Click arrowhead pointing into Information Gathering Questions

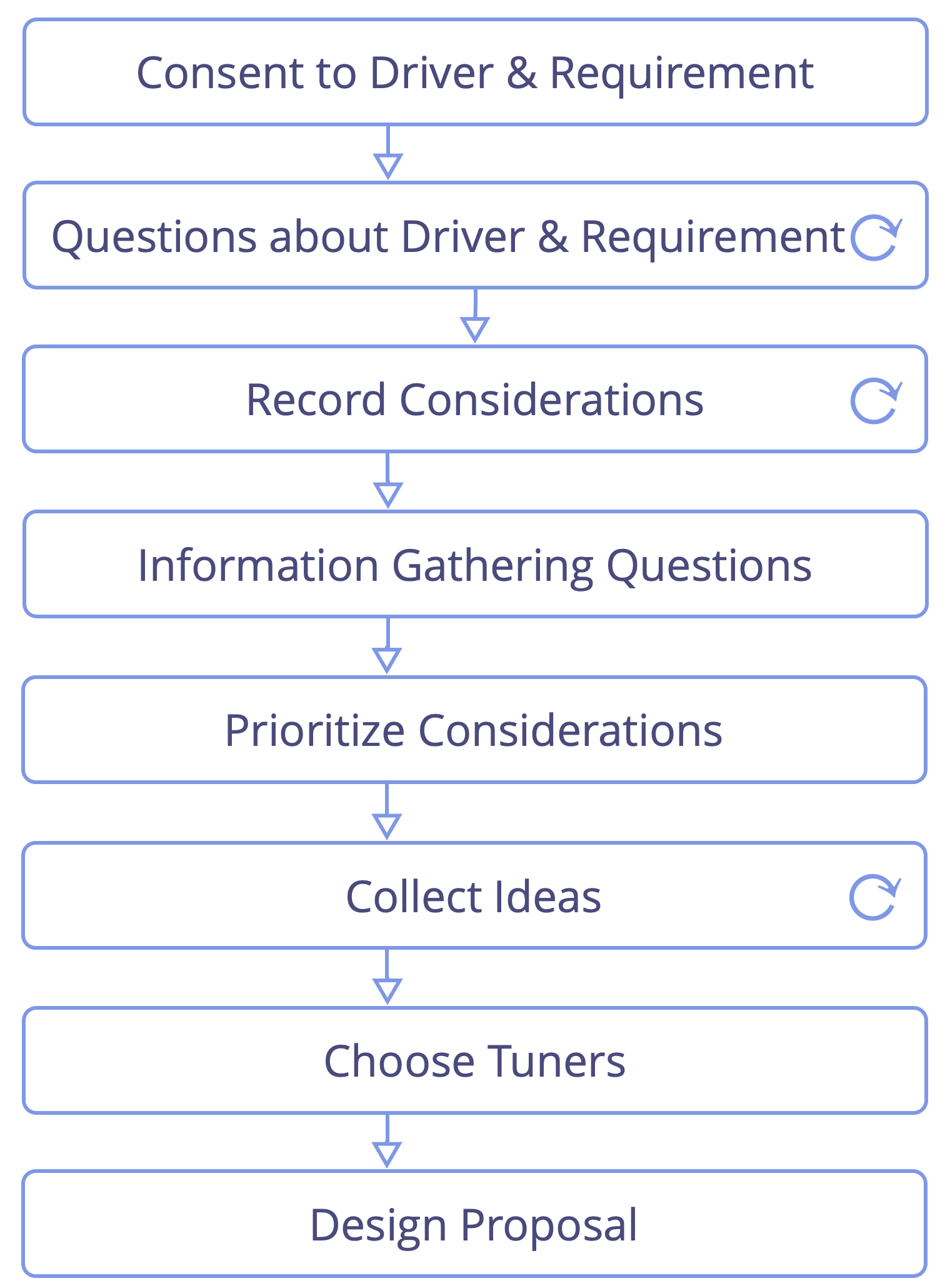tap(387, 495)
